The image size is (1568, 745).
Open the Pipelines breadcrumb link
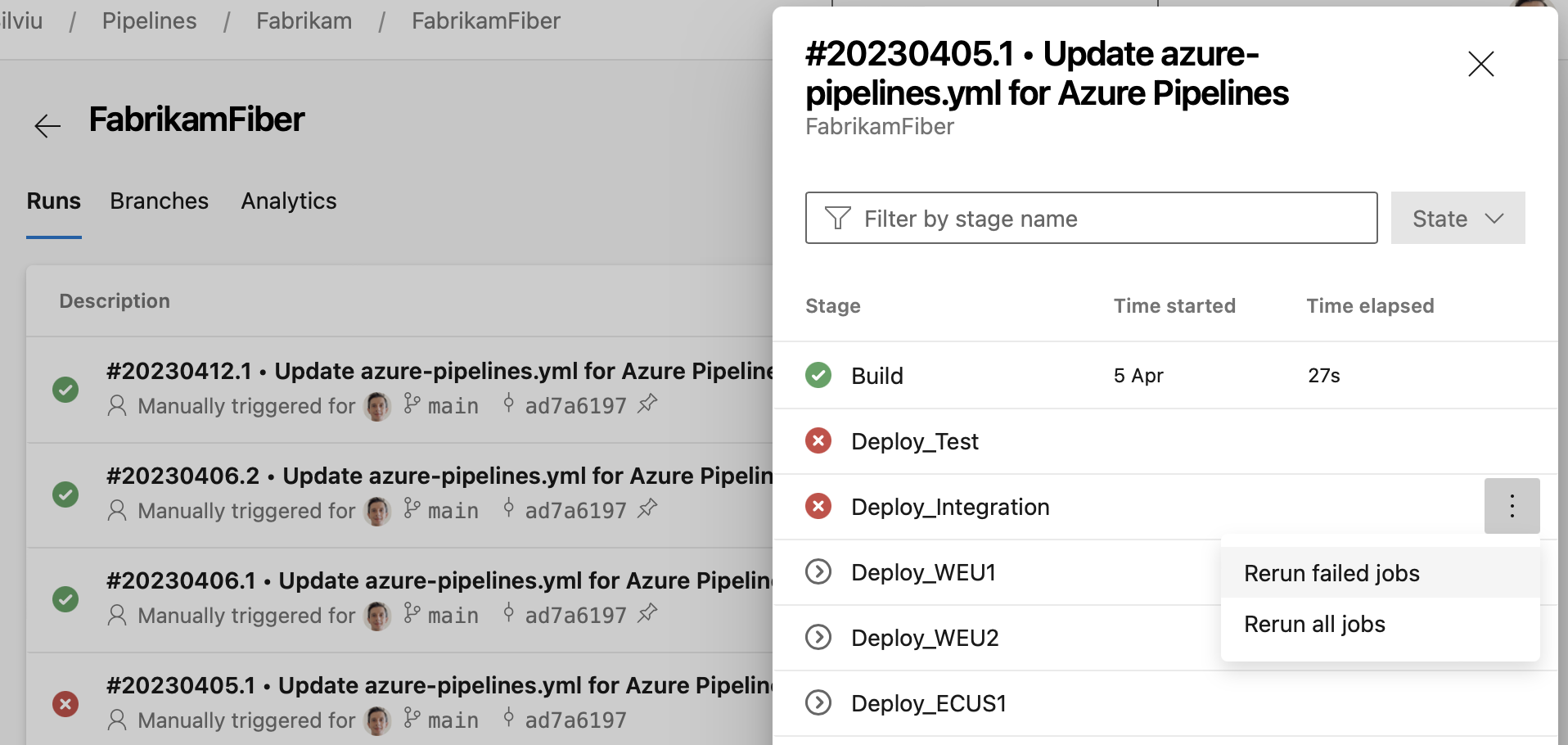pyautogui.click(x=149, y=21)
